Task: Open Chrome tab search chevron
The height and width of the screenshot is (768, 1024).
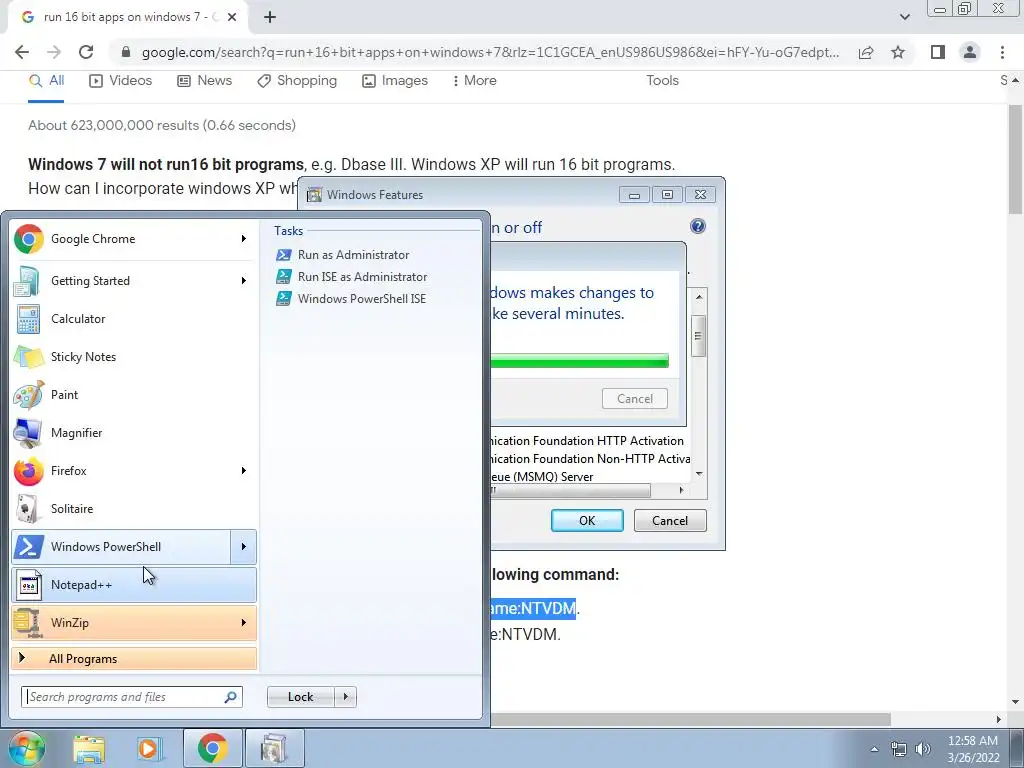Action: 904,17
